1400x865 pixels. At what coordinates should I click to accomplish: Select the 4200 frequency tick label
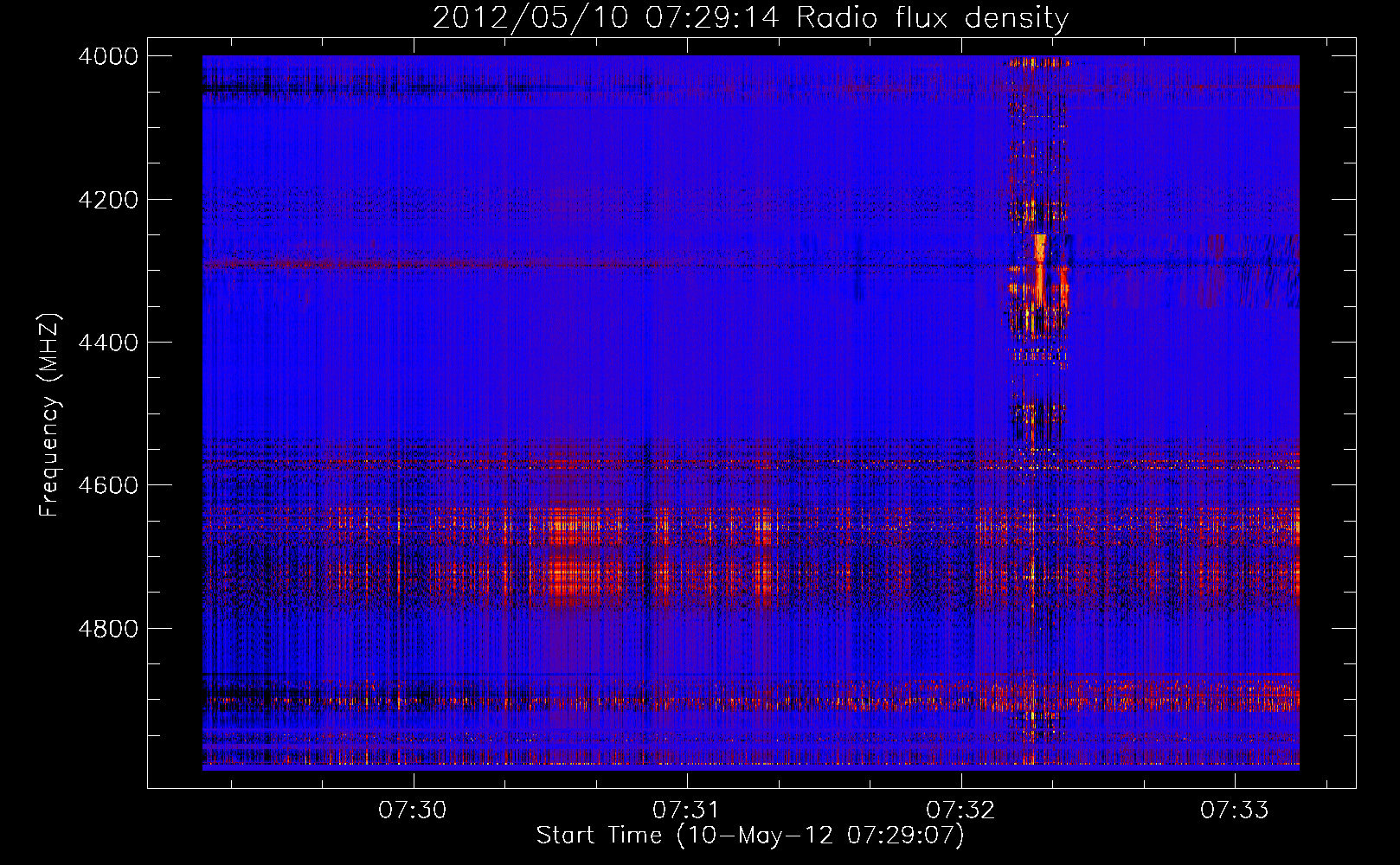pyautogui.click(x=108, y=200)
